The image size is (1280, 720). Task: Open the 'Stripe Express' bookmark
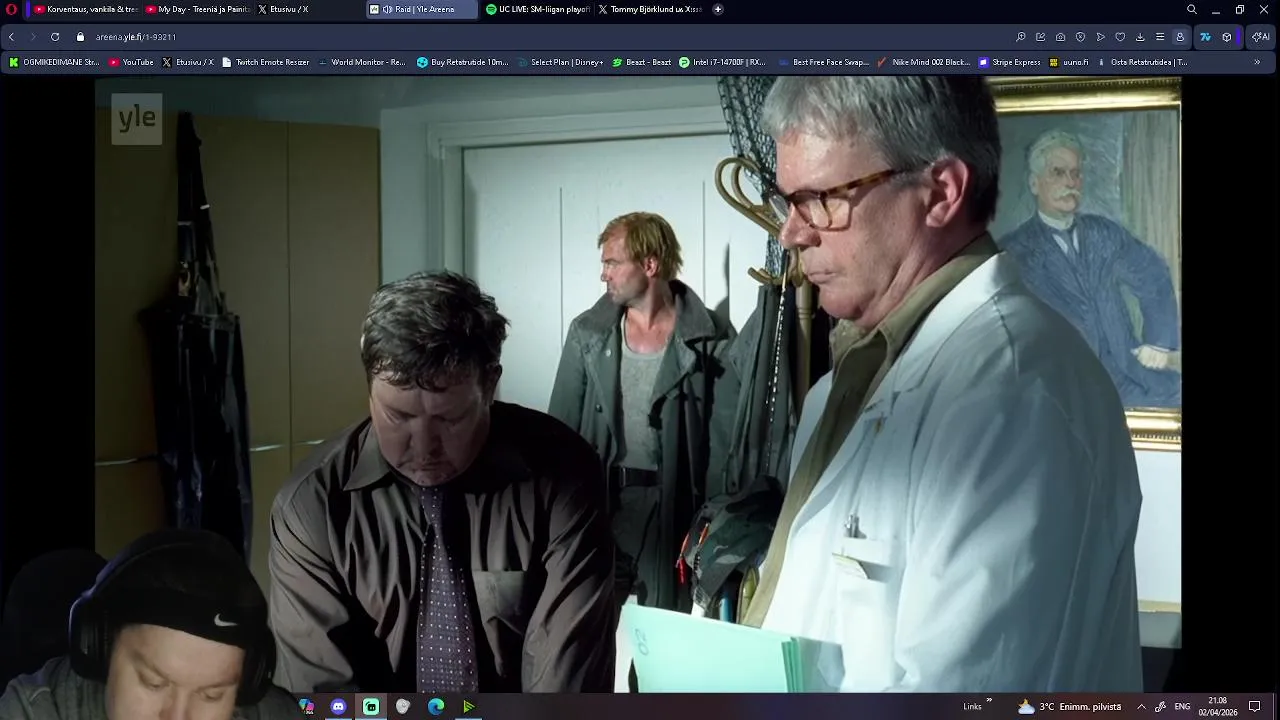1010,62
